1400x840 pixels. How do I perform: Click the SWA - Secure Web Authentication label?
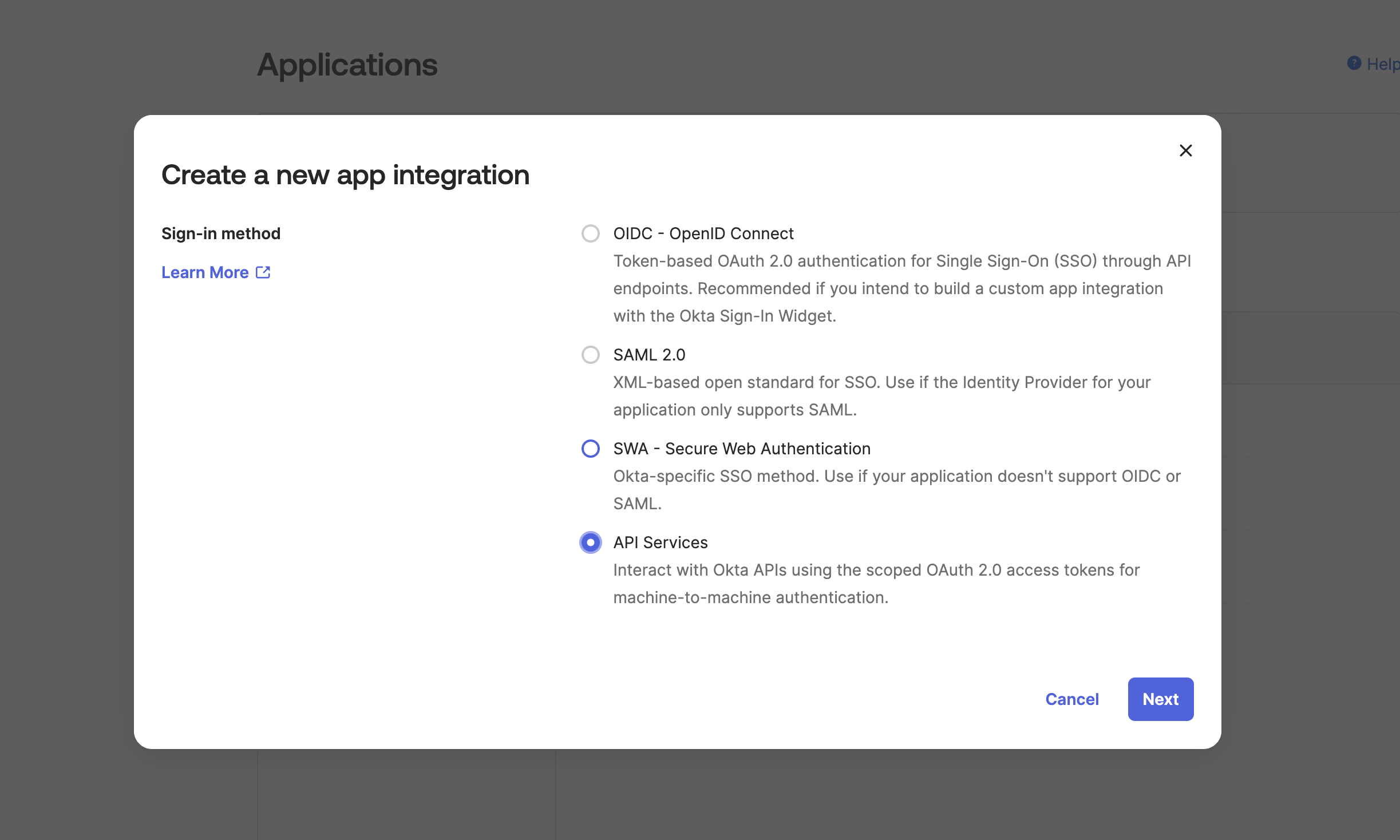coord(741,449)
